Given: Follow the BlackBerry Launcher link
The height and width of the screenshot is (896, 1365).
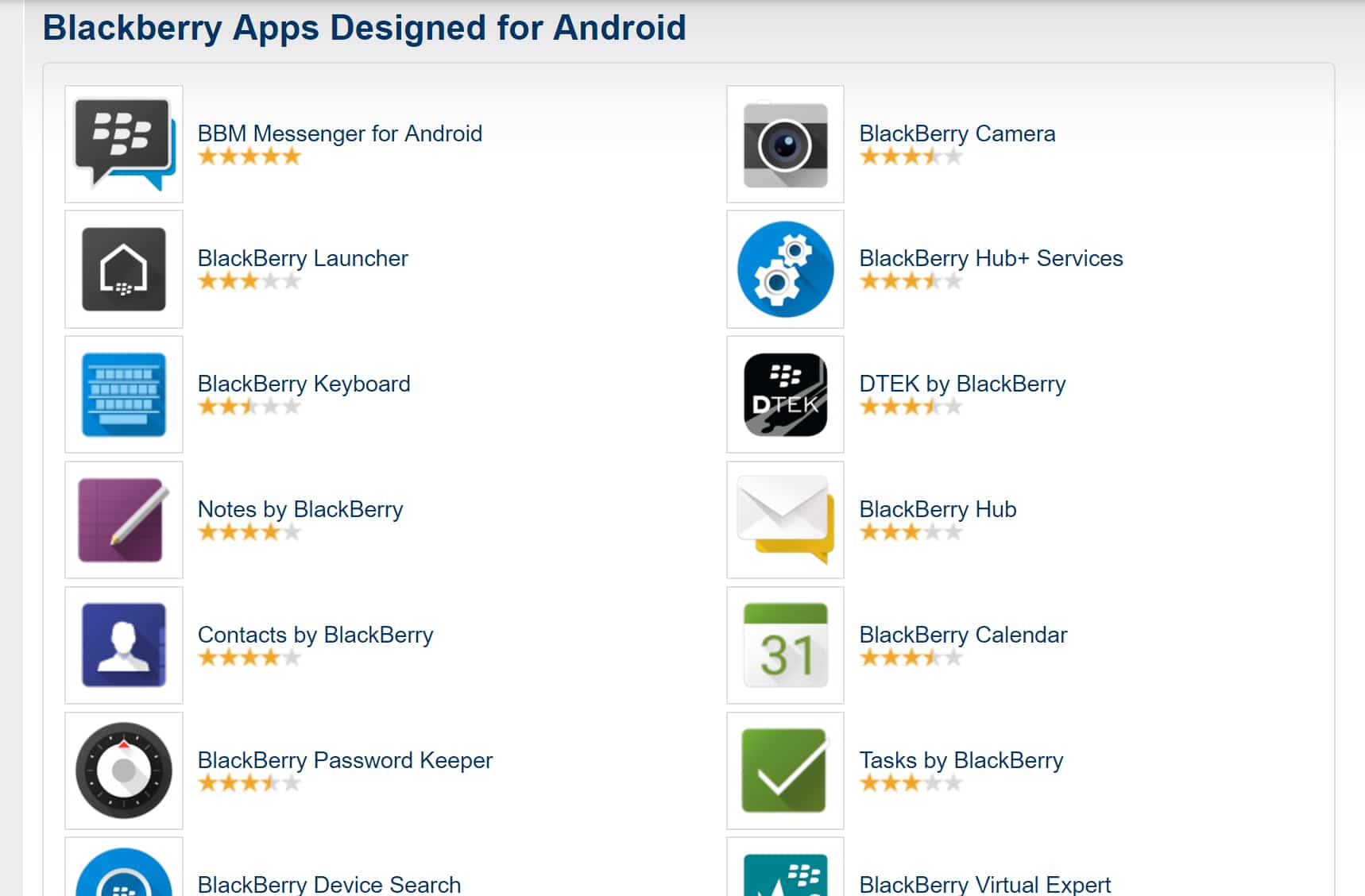Looking at the screenshot, I should point(303,258).
